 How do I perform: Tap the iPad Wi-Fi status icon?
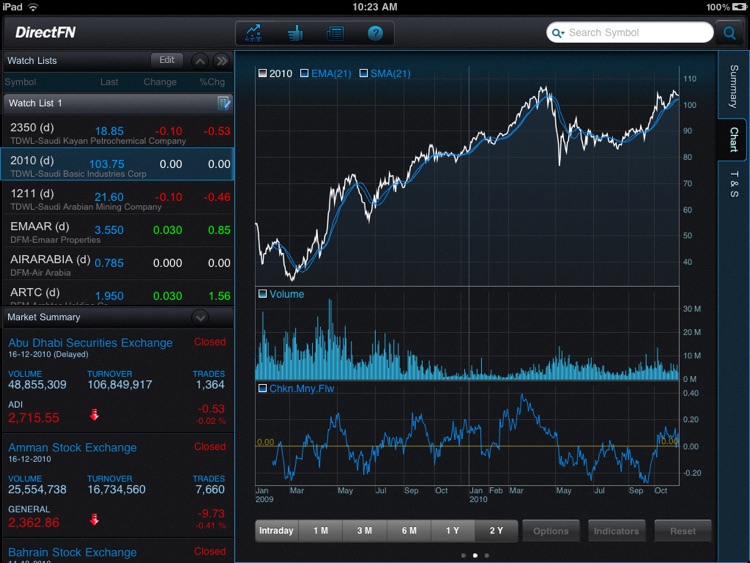tap(33, 7)
